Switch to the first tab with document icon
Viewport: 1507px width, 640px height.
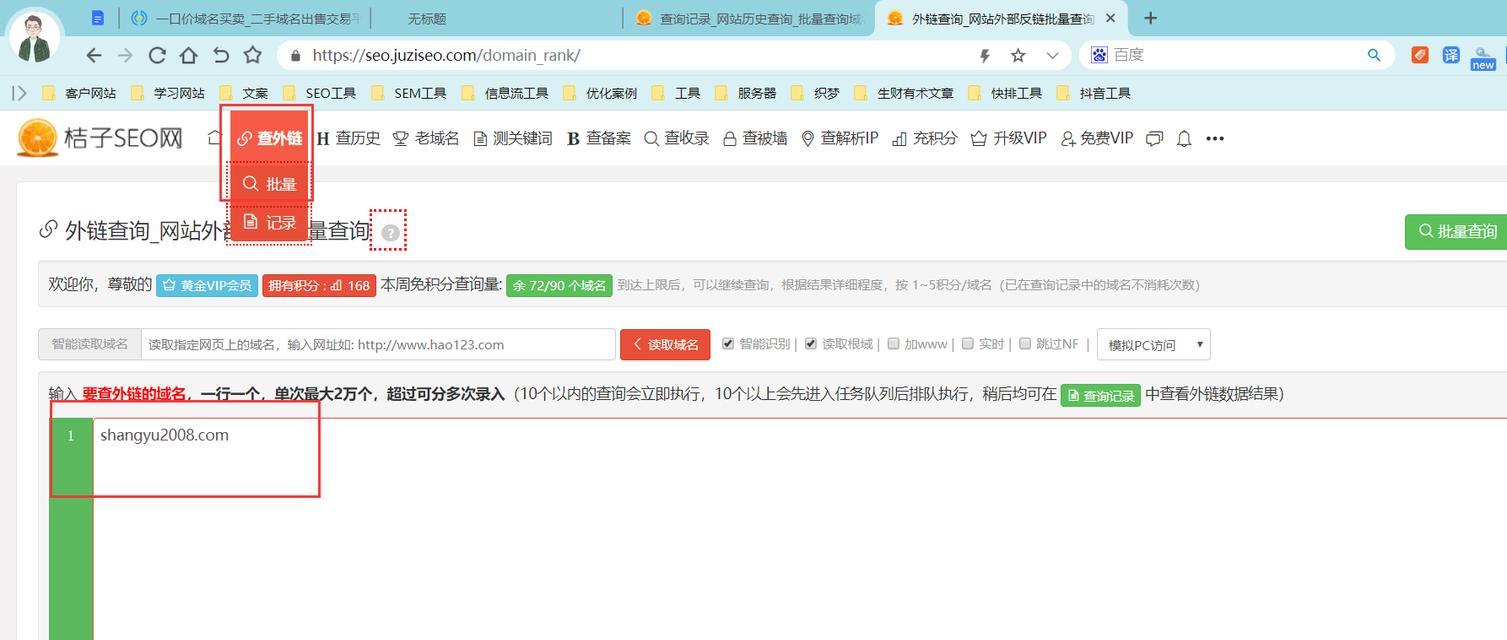[97, 18]
